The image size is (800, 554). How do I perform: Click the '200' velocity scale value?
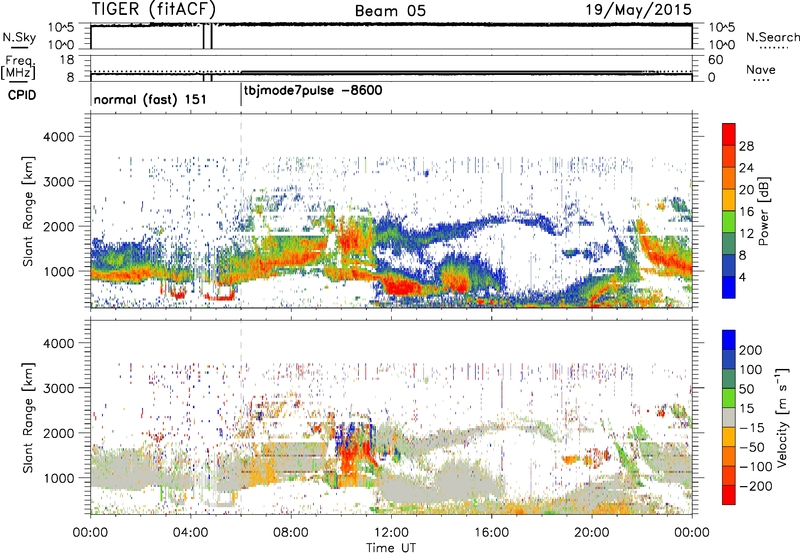tap(751, 350)
